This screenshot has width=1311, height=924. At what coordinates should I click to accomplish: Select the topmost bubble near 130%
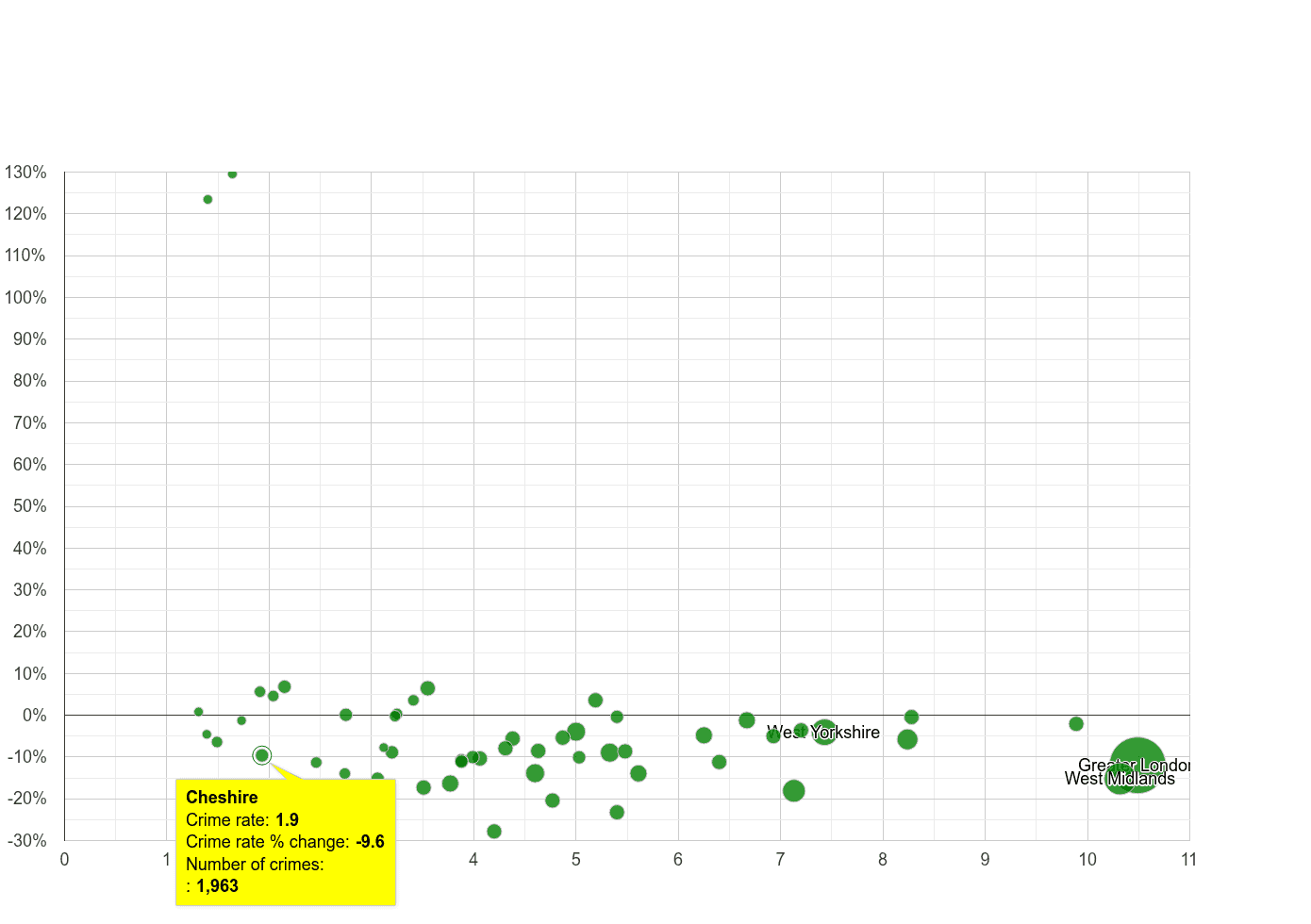tap(232, 173)
